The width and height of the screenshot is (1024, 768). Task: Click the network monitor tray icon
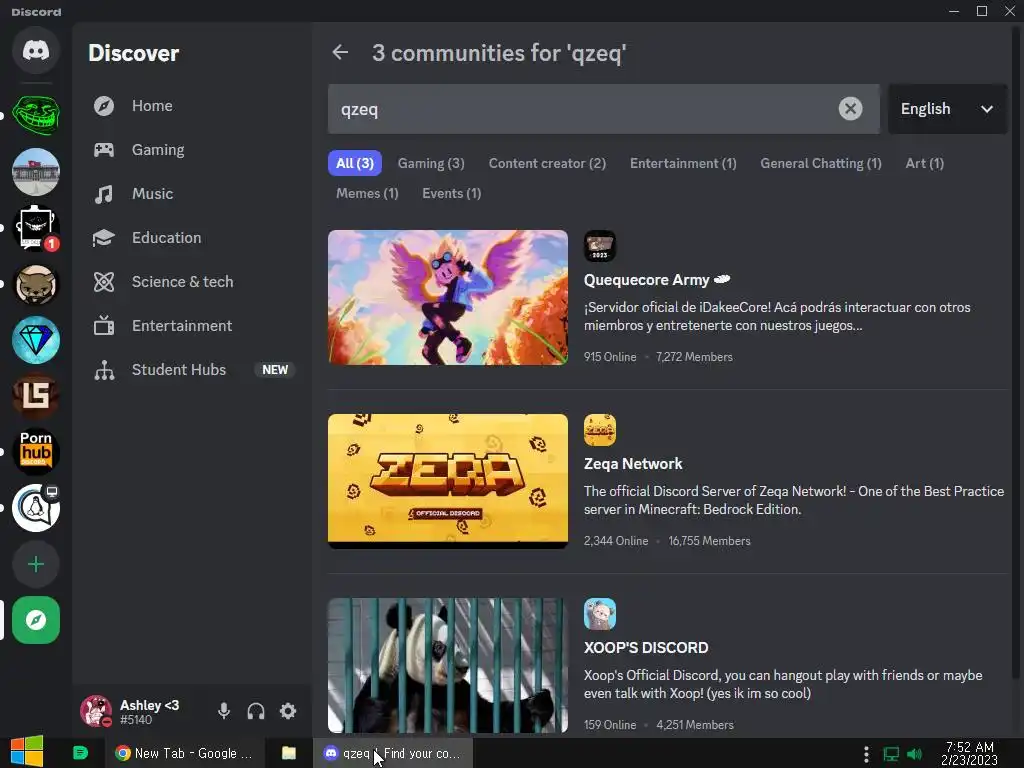point(891,754)
